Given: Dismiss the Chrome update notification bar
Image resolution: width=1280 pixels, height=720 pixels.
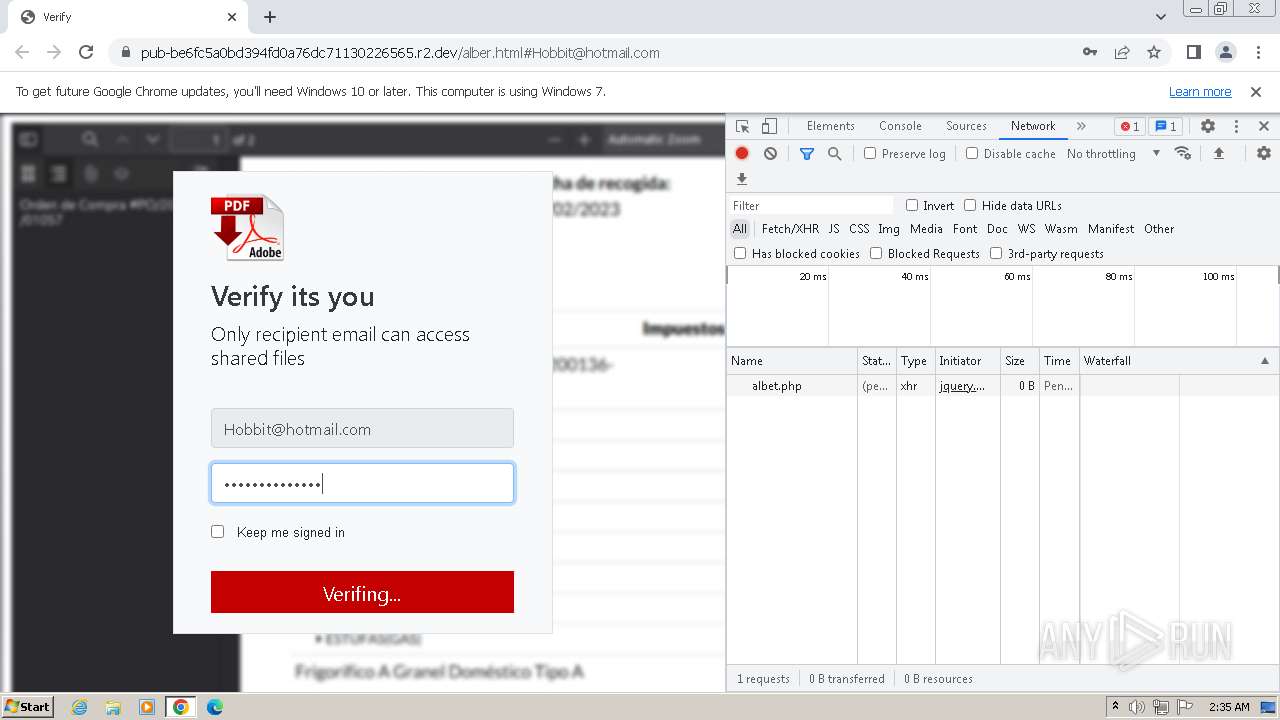Looking at the screenshot, I should pos(1256,91).
